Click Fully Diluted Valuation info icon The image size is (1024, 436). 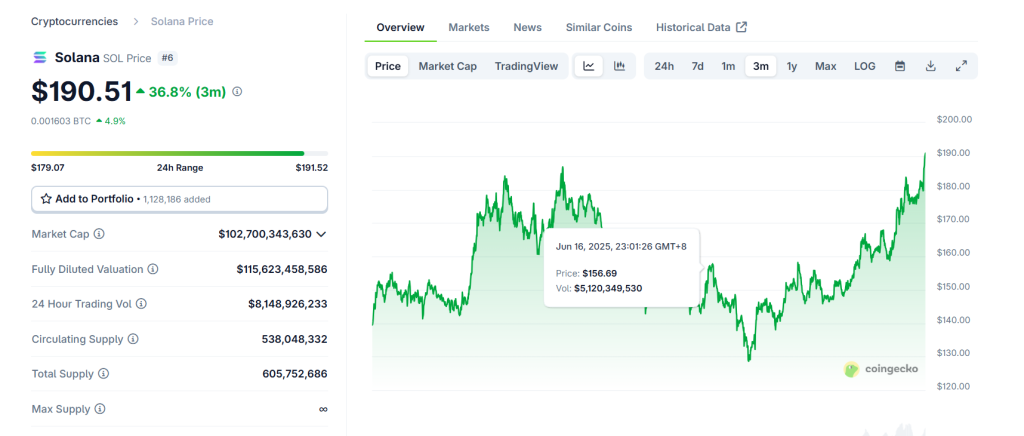tap(153, 269)
